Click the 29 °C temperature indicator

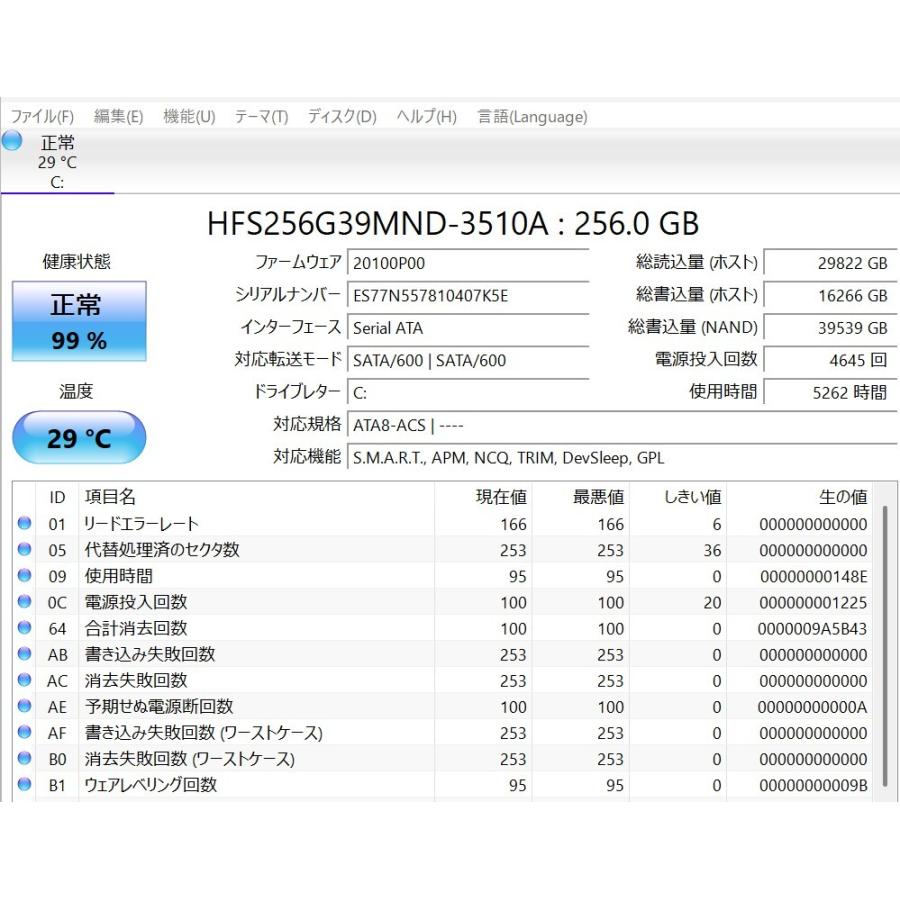79,436
